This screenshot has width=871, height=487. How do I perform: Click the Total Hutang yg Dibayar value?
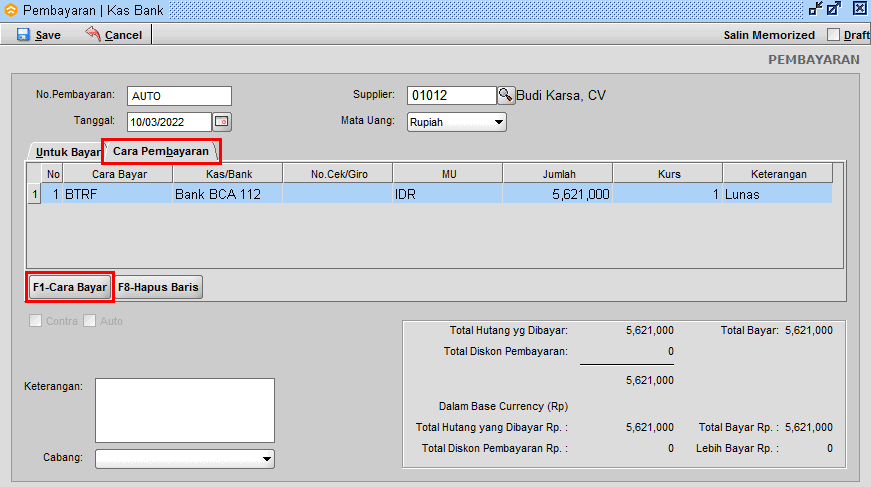(650, 330)
